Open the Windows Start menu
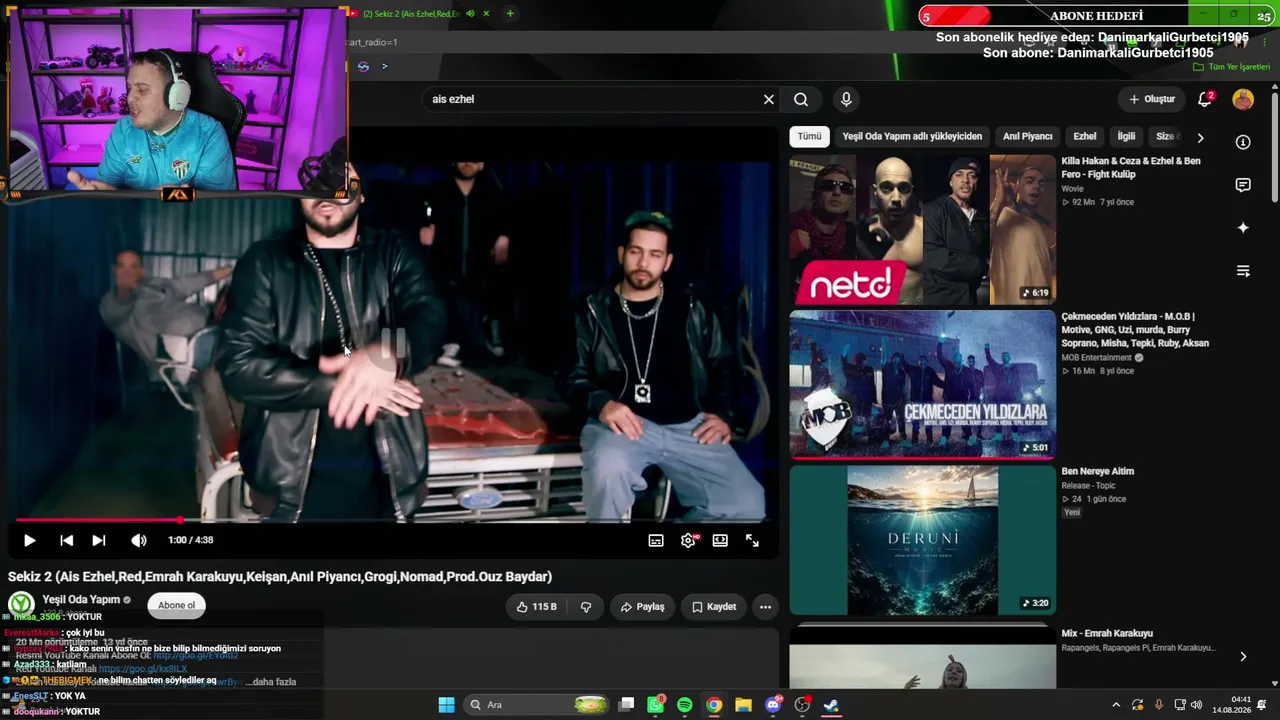1280x720 pixels. coord(446,705)
